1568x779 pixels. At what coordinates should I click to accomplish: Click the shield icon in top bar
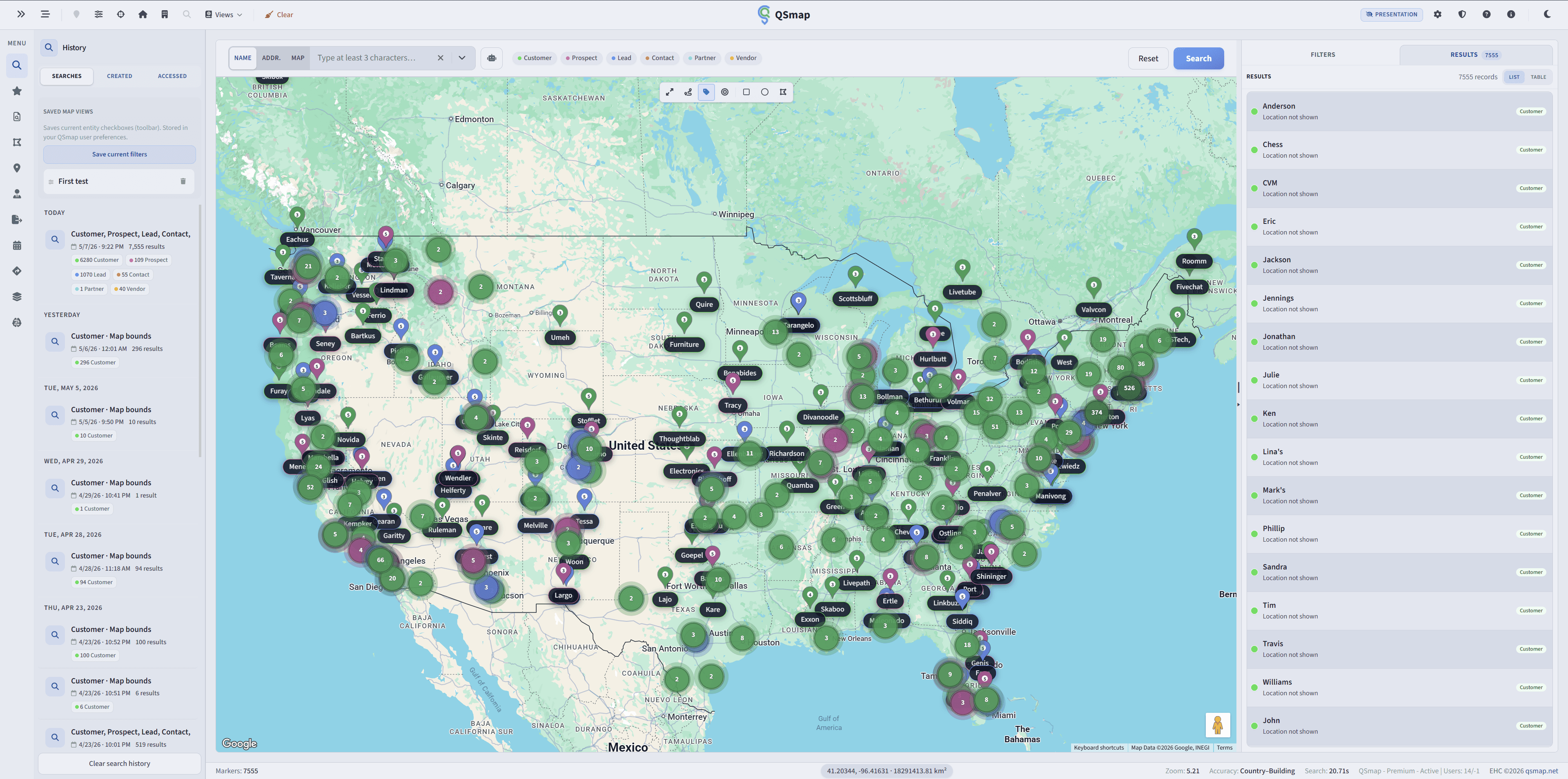[1462, 14]
